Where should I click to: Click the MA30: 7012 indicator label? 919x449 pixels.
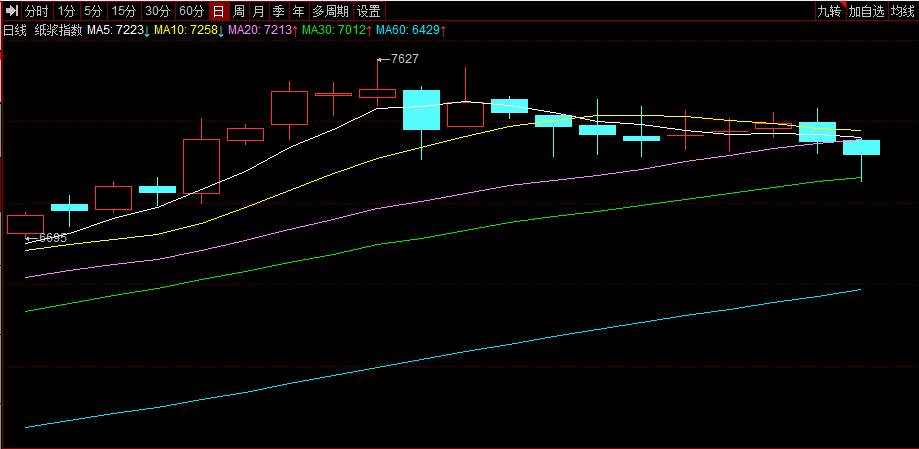[338, 30]
